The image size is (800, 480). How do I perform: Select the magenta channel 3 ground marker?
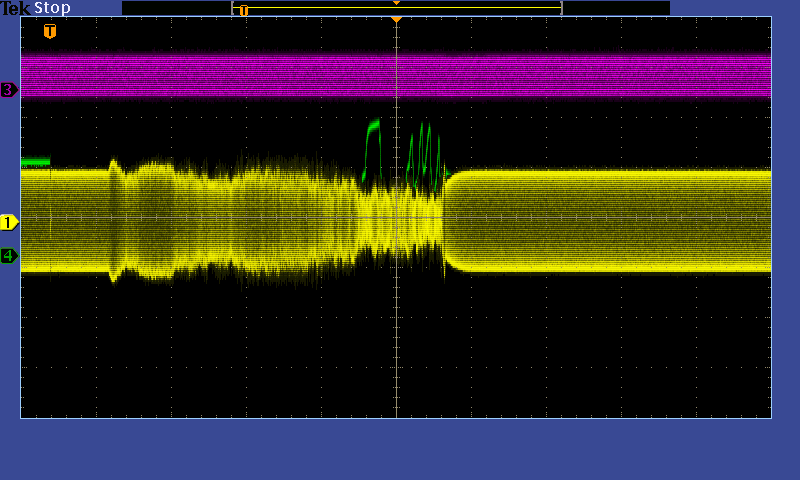(x=9, y=90)
